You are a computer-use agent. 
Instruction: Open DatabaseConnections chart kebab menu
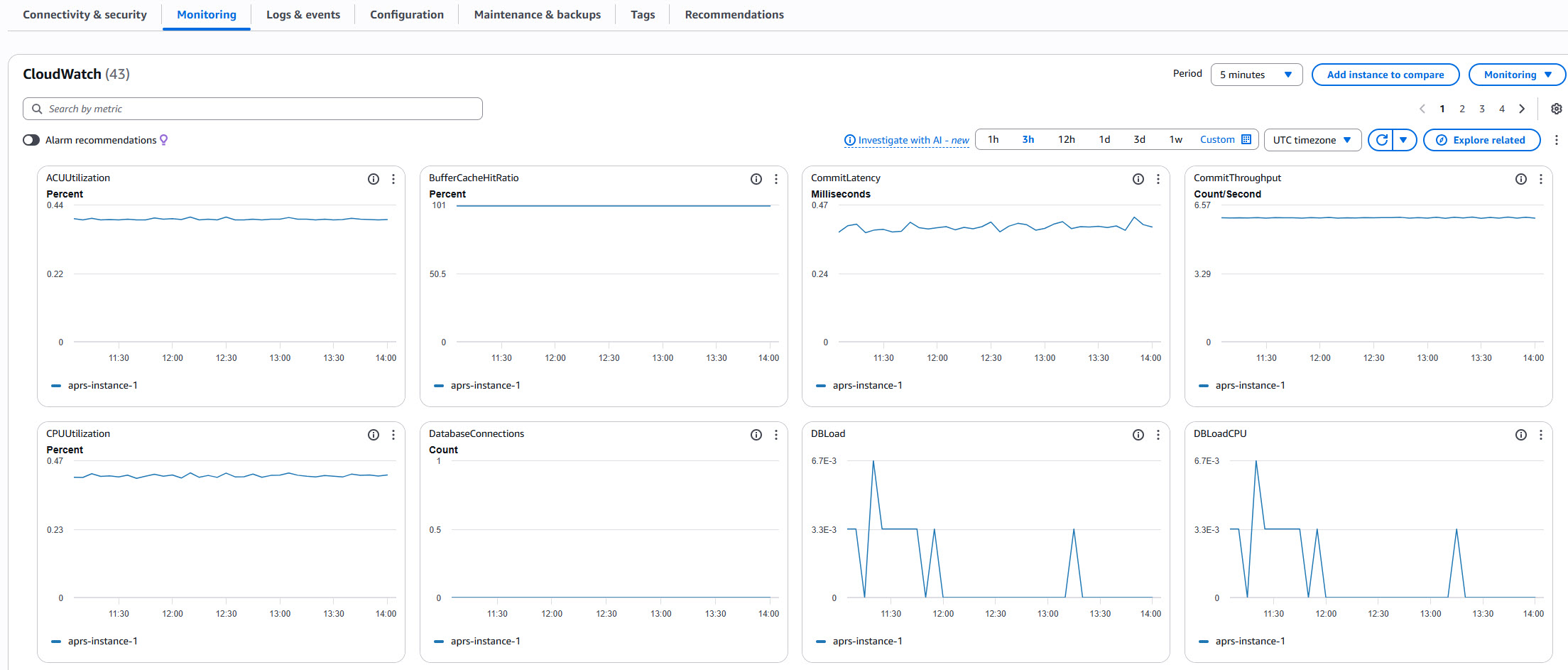tap(775, 435)
